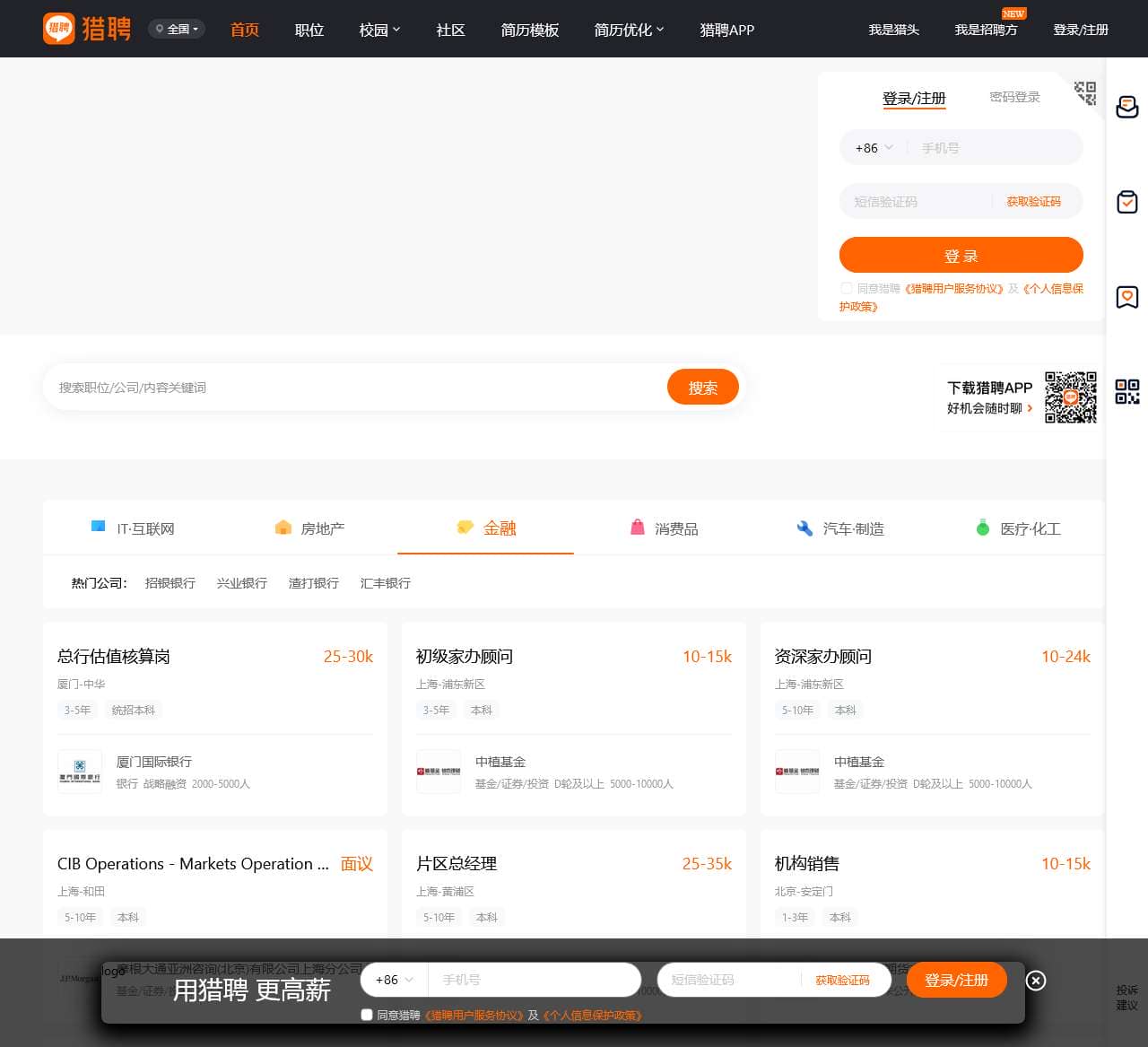The height and width of the screenshot is (1047, 1148).
Task: Open 我是猎头 link in header
Action: 894,30
